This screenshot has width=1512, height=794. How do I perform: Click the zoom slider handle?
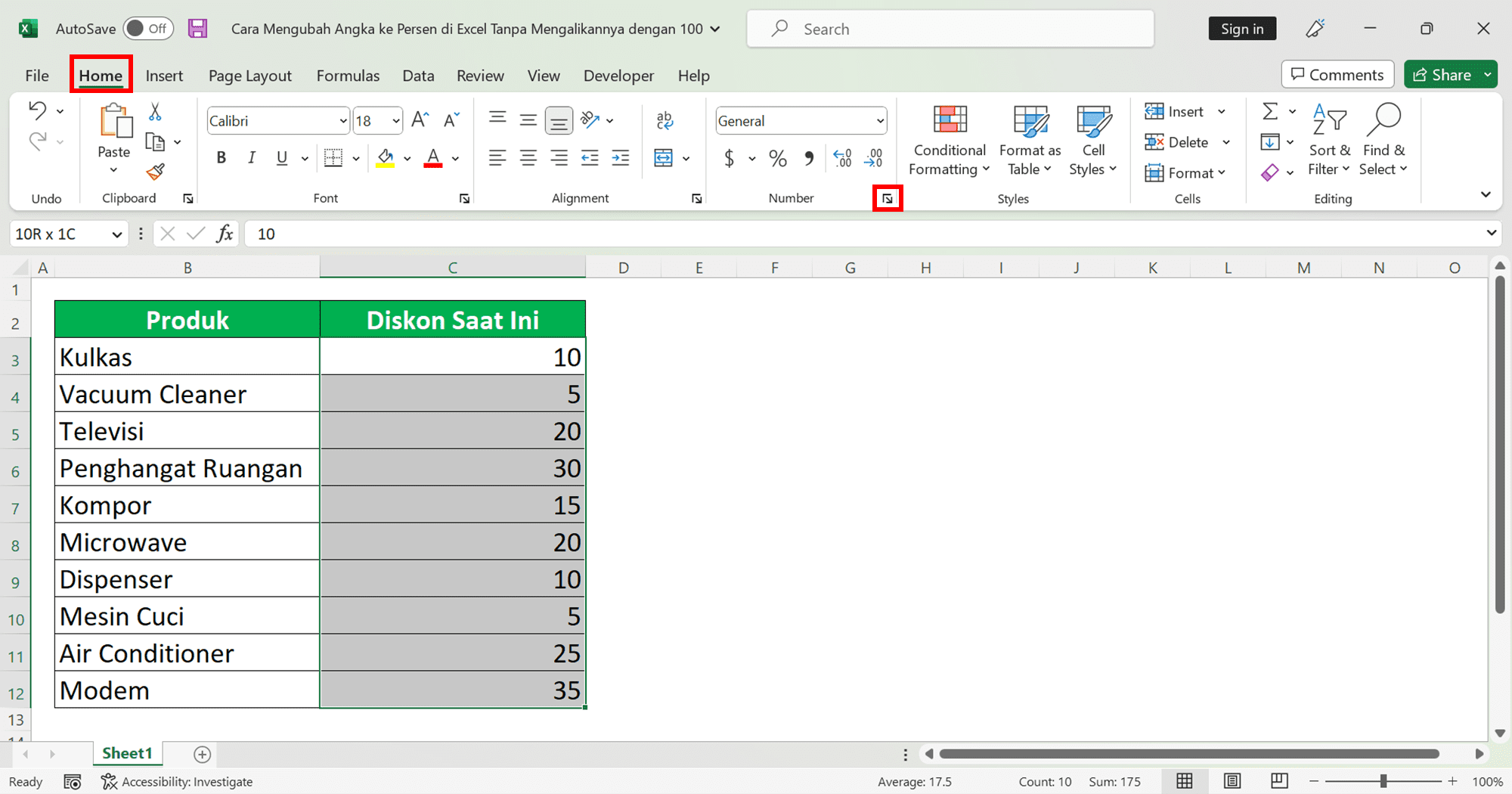1383,781
